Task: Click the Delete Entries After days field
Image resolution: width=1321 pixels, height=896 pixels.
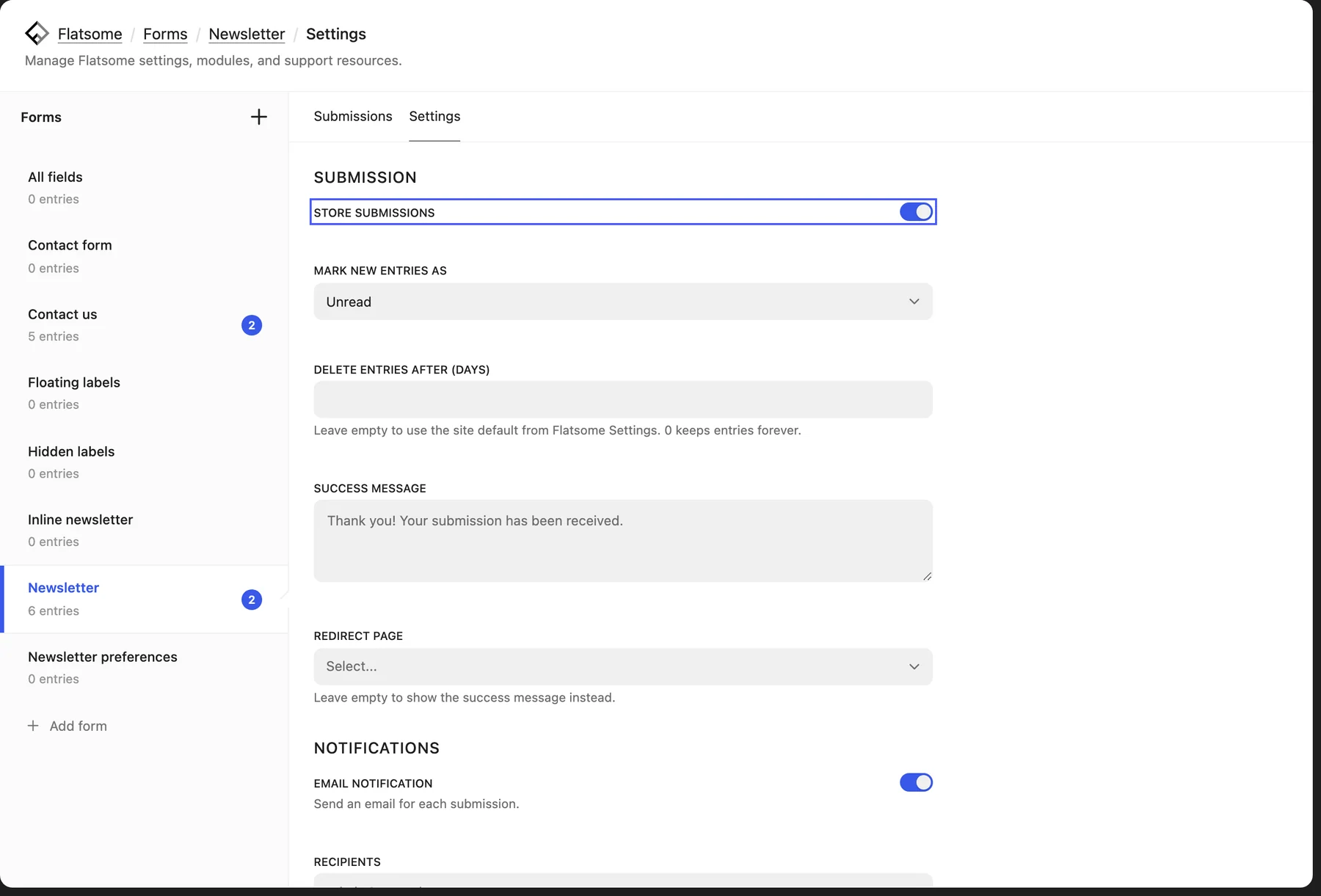Action: 623,399
